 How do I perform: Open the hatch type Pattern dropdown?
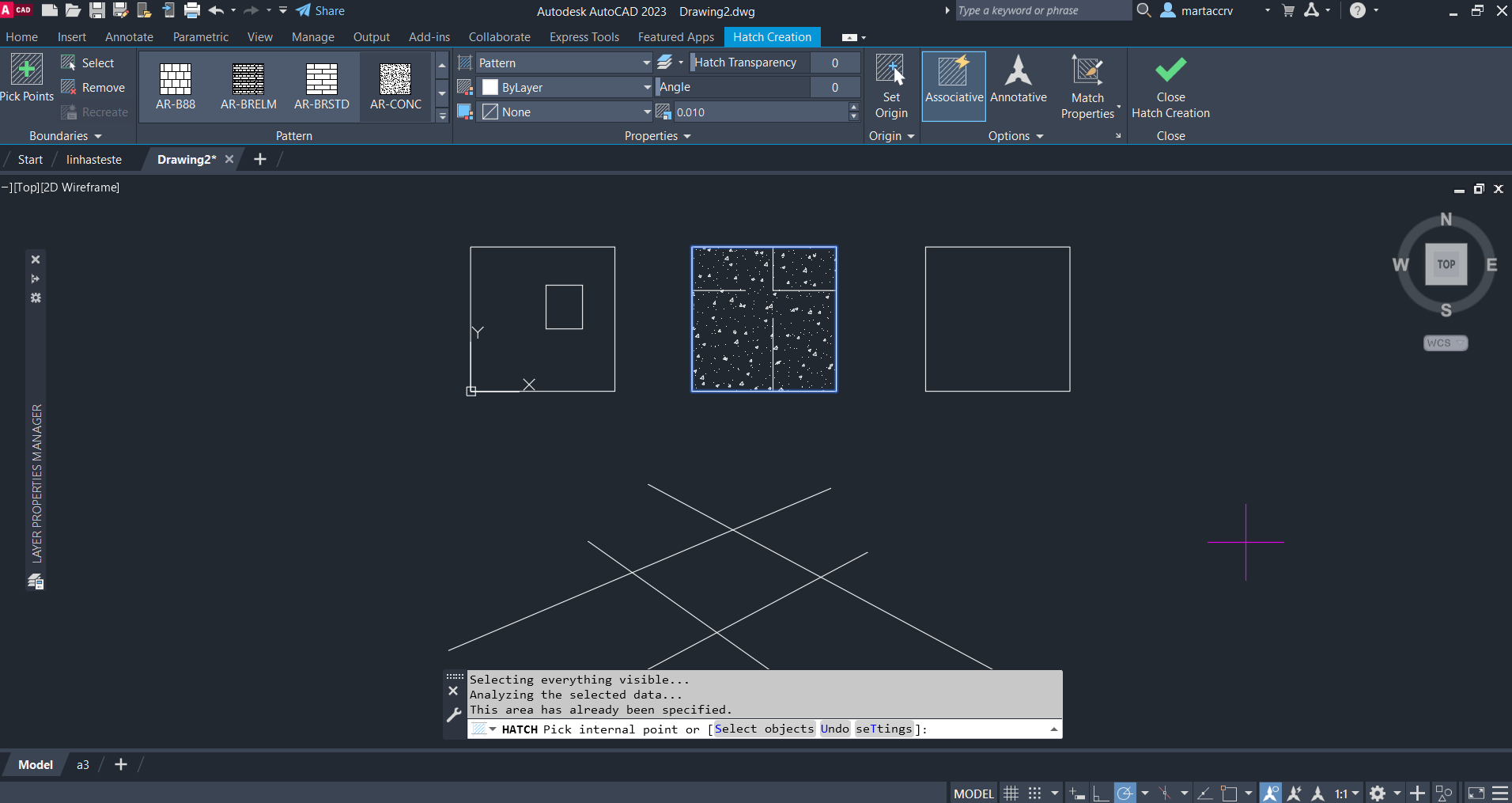click(x=565, y=62)
